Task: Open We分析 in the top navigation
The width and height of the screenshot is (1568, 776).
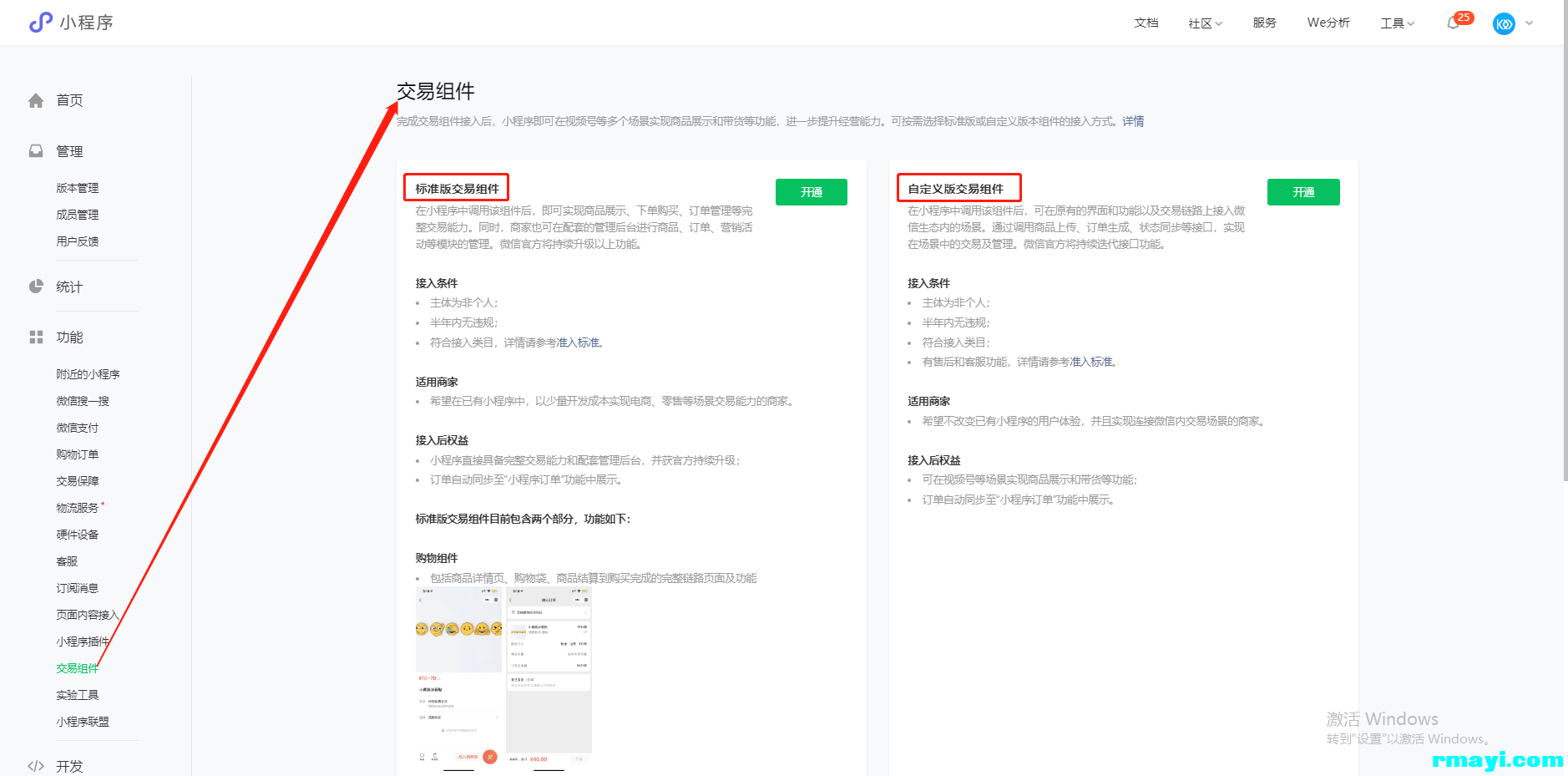Action: [1328, 23]
